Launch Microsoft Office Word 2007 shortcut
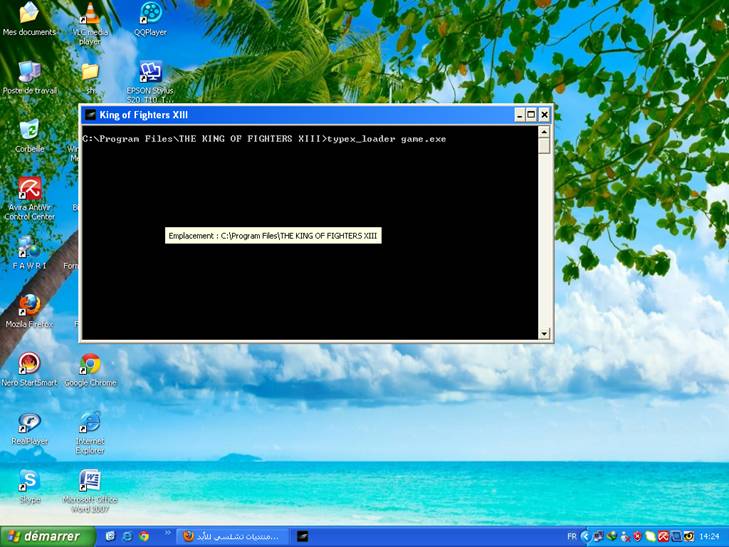Image resolution: width=729 pixels, height=547 pixels. [x=90, y=491]
